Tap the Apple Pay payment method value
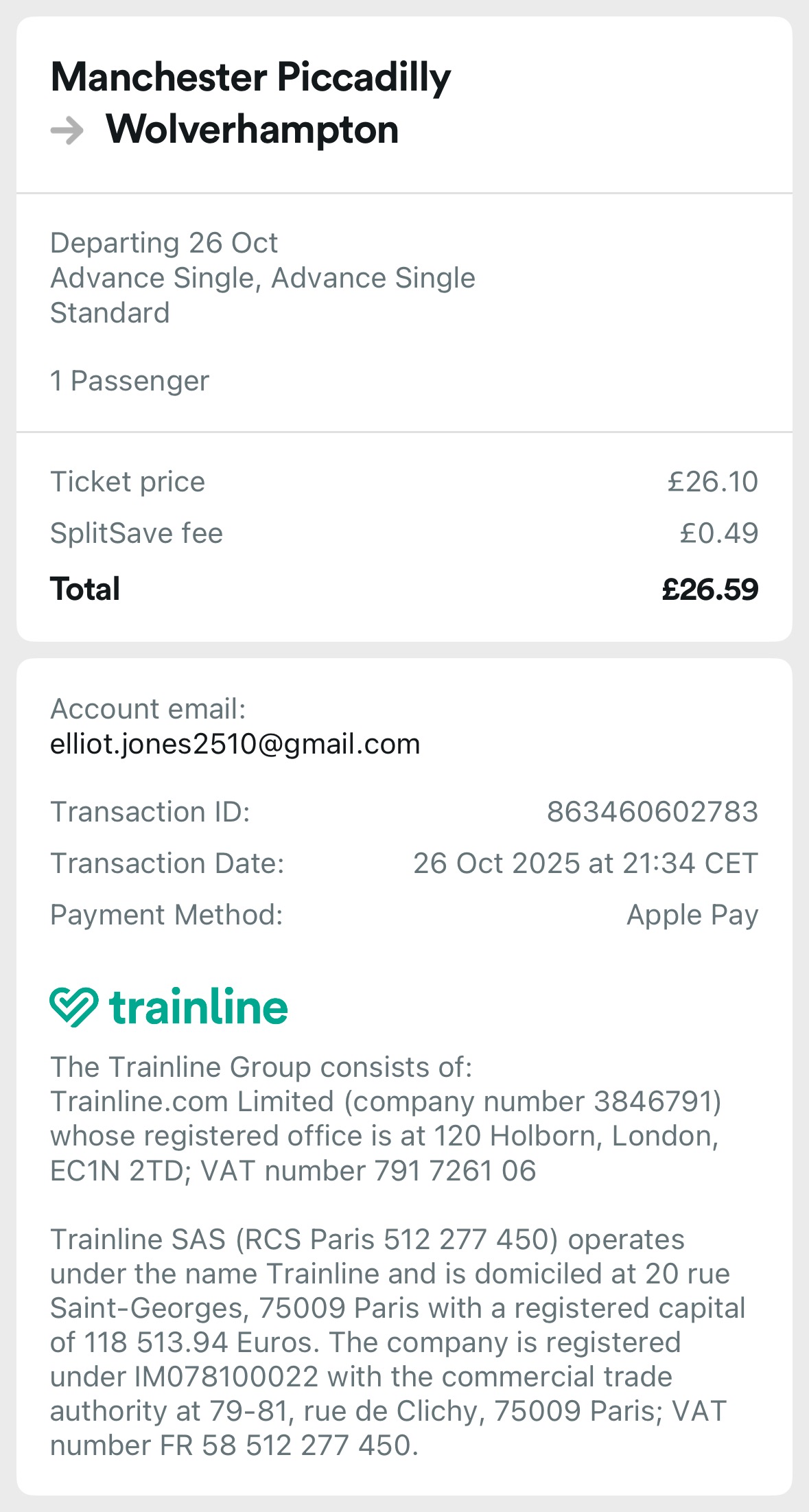Viewport: 809px width, 1512px height. [x=692, y=915]
